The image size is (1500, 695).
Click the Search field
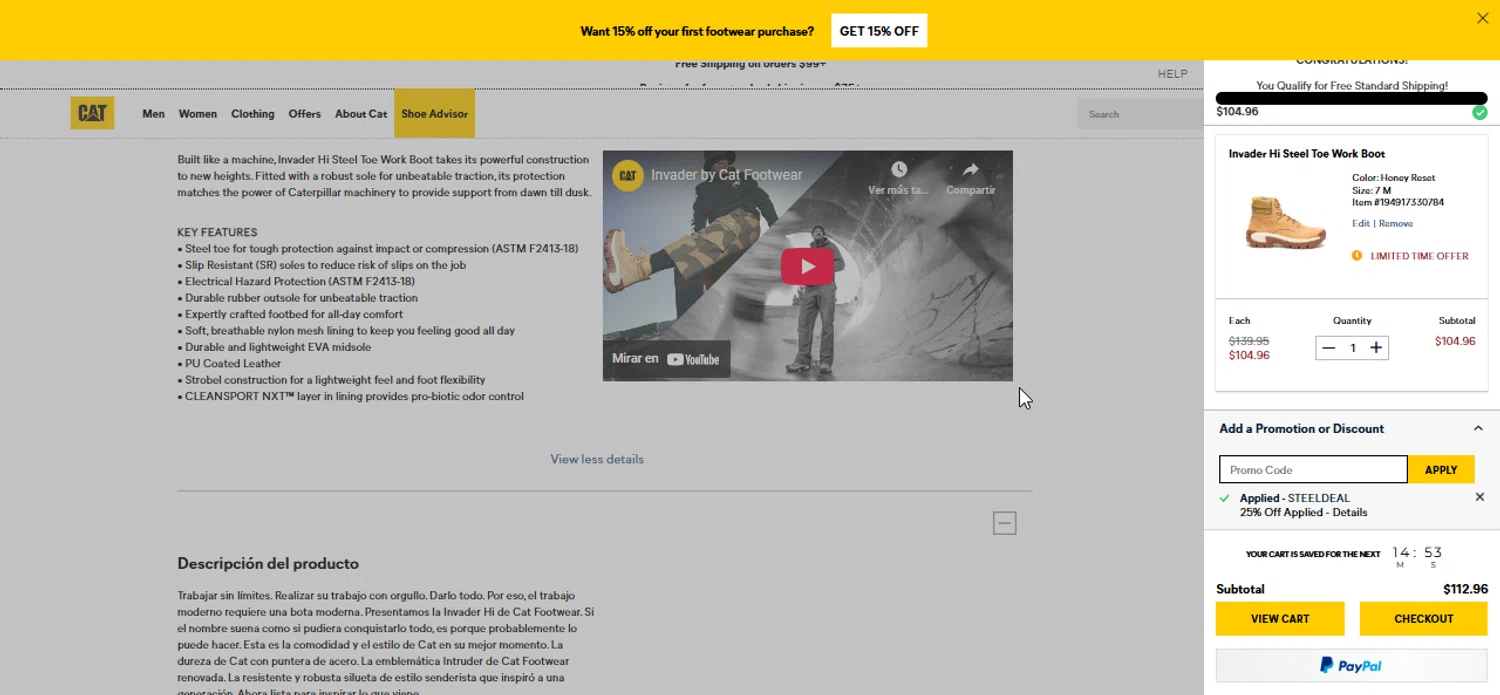(x=1140, y=114)
